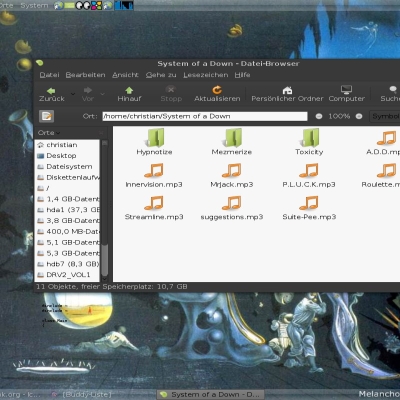Open the Orte sidebar selector dropdown
Viewport: 400px width, 400px height.
[x=49, y=133]
